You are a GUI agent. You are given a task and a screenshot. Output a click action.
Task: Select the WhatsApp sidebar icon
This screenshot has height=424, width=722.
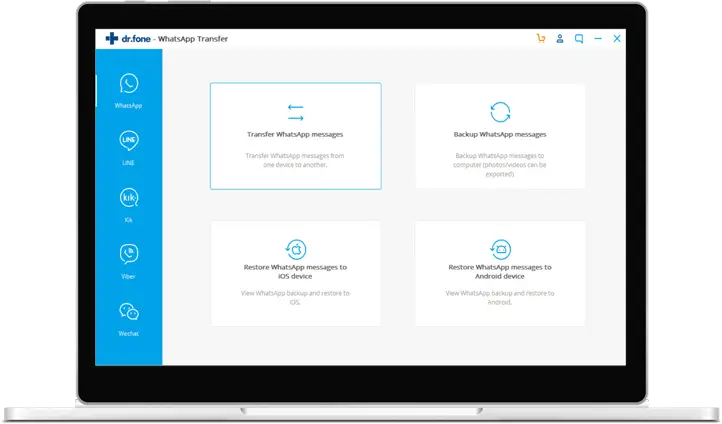pyautogui.click(x=129, y=83)
